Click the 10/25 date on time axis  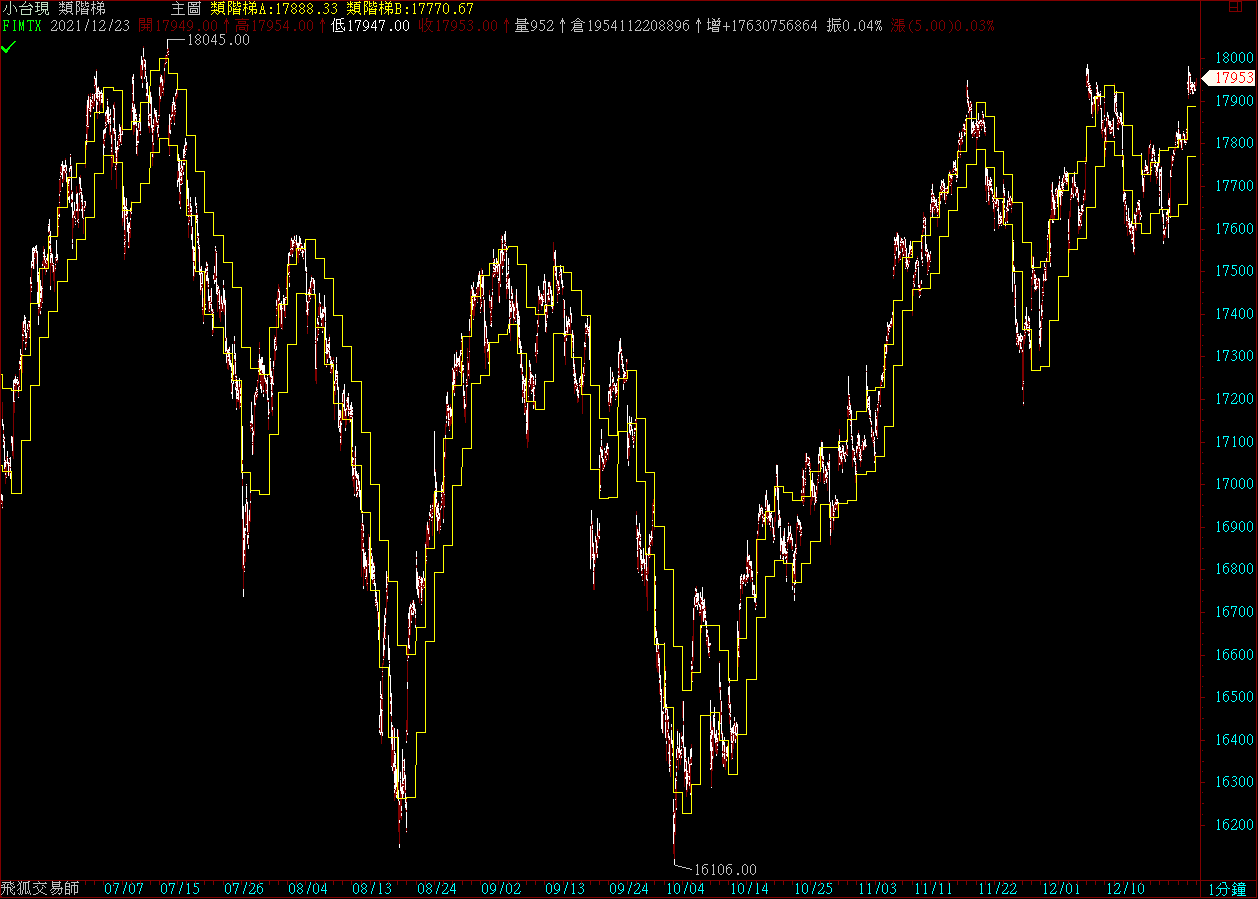[813, 889]
